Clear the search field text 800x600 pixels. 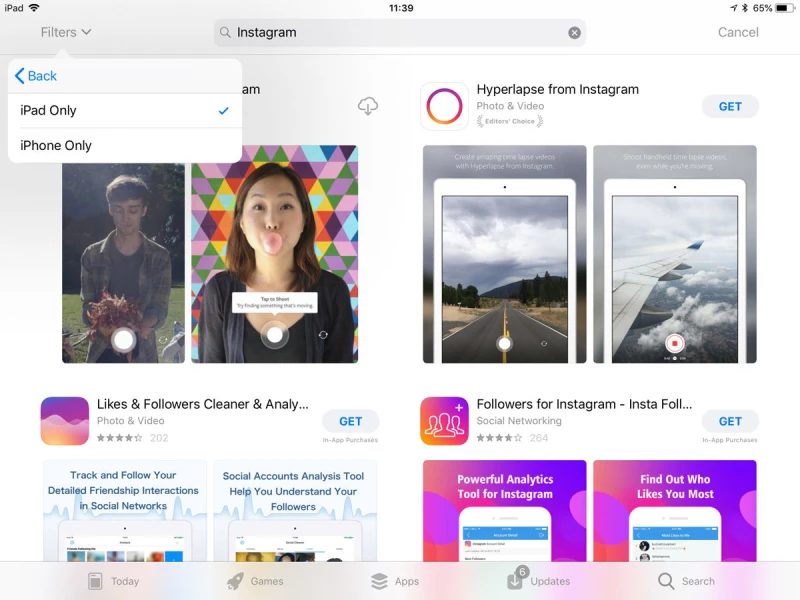[574, 33]
